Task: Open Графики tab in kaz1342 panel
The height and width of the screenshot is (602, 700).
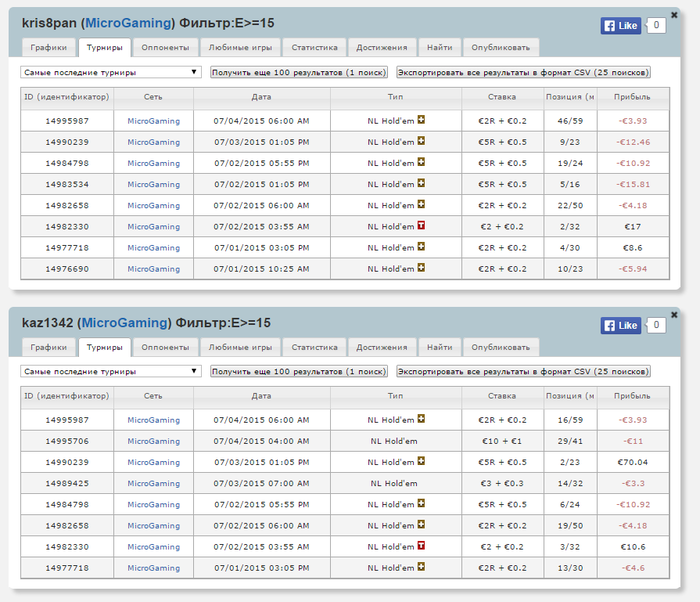Action: pyautogui.click(x=49, y=347)
